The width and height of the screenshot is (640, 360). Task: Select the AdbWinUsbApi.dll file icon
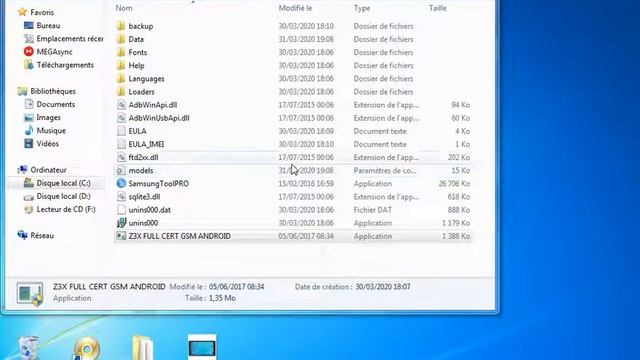pyautogui.click(x=121, y=118)
